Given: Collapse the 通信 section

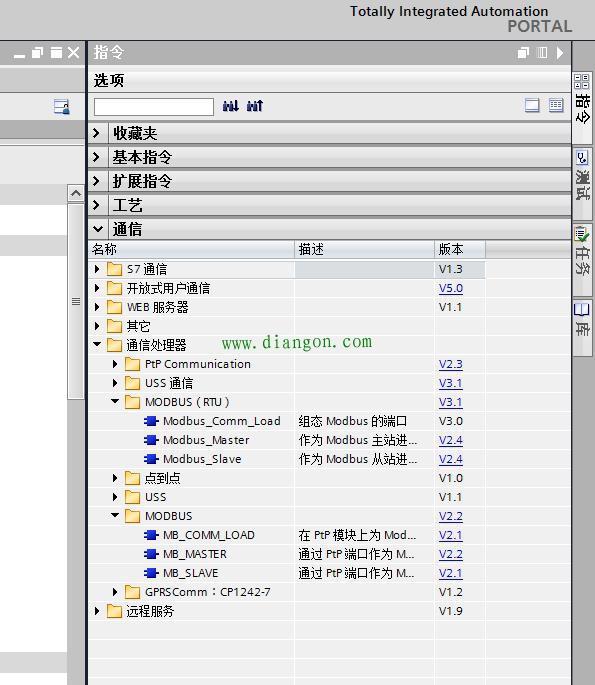Looking at the screenshot, I should coord(98,229).
